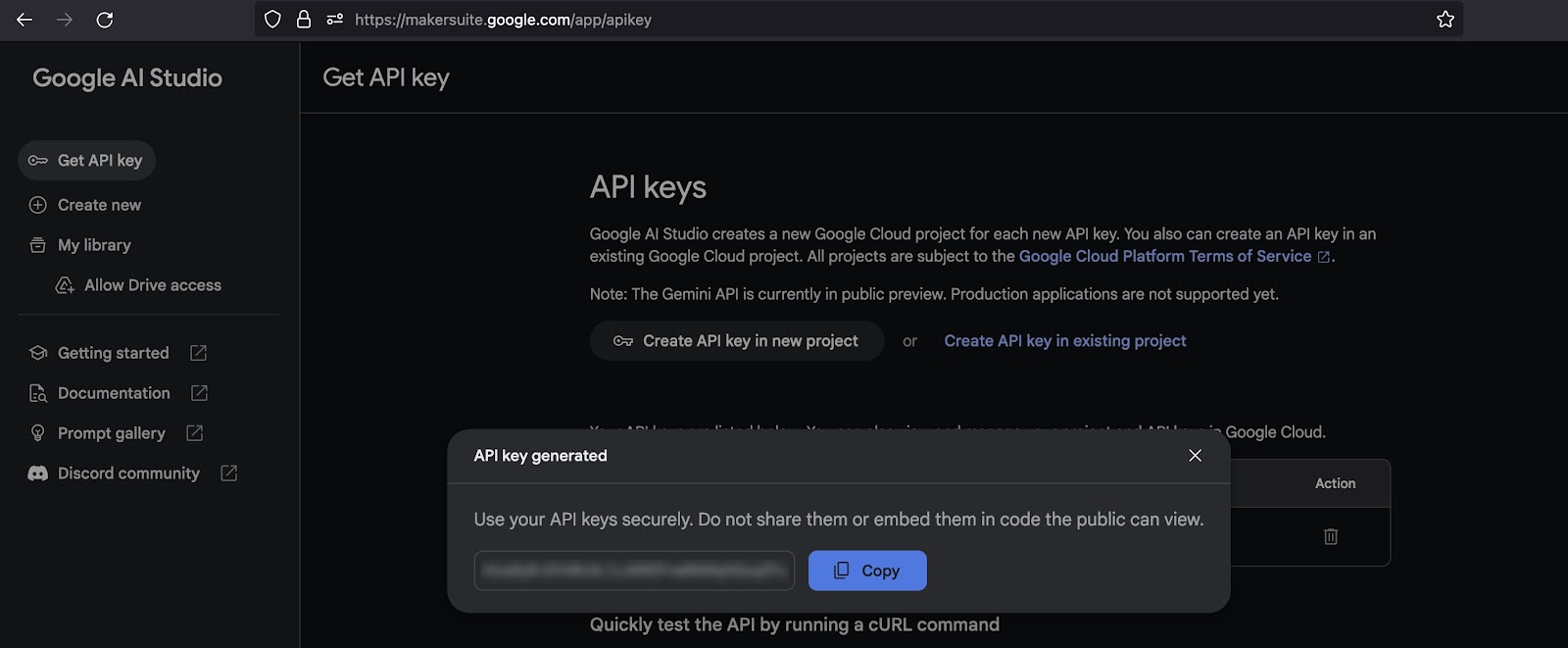Image resolution: width=1568 pixels, height=648 pixels.
Task: Click external link icon next to Discord community
Action: (x=228, y=474)
